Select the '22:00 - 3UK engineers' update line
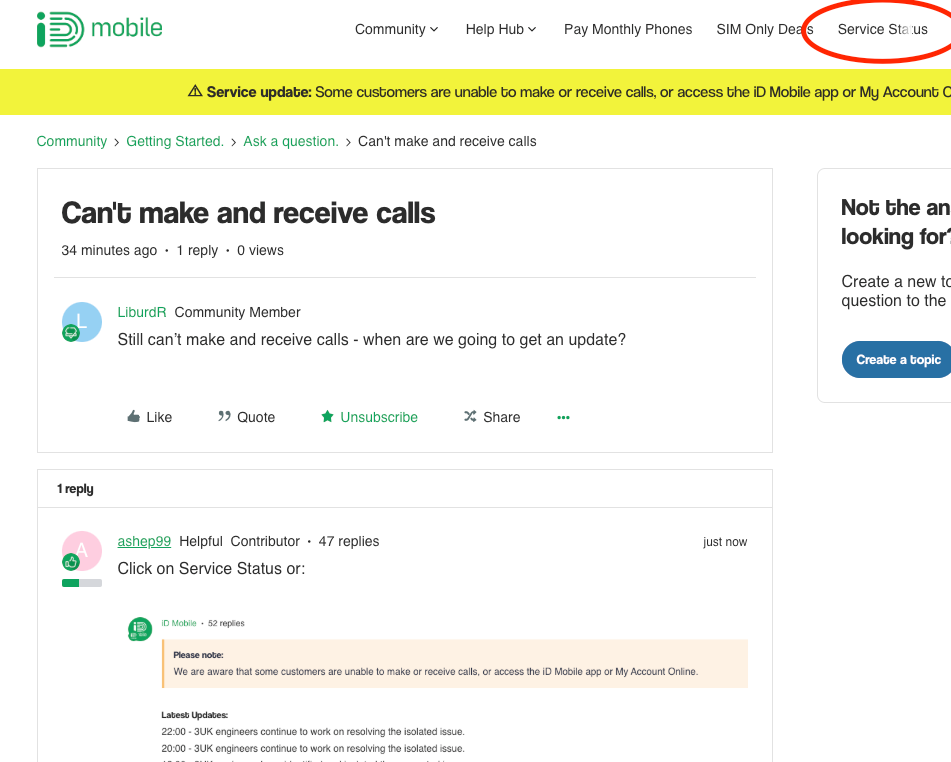 (313, 732)
